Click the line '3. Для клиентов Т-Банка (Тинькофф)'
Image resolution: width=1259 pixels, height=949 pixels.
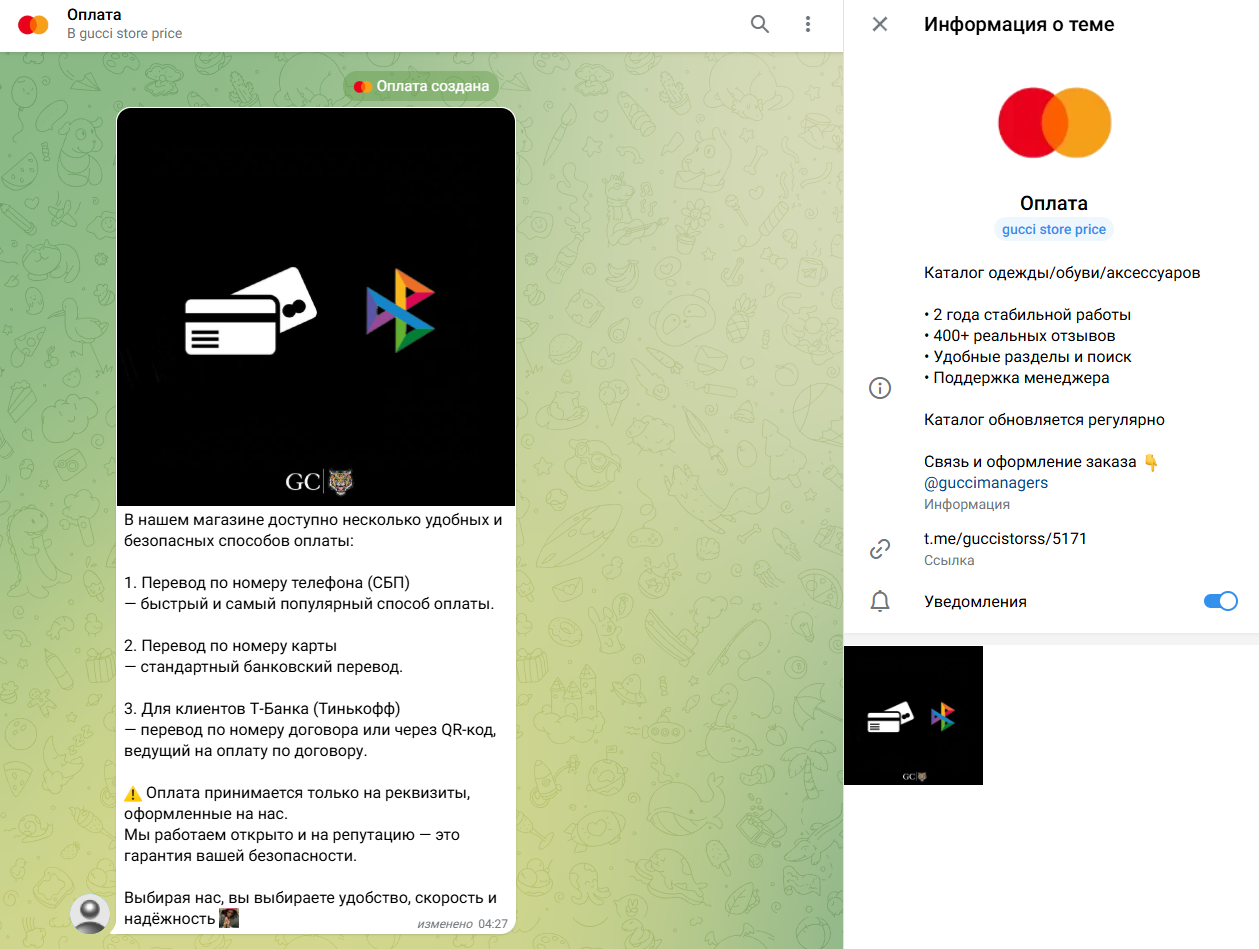pos(262,709)
